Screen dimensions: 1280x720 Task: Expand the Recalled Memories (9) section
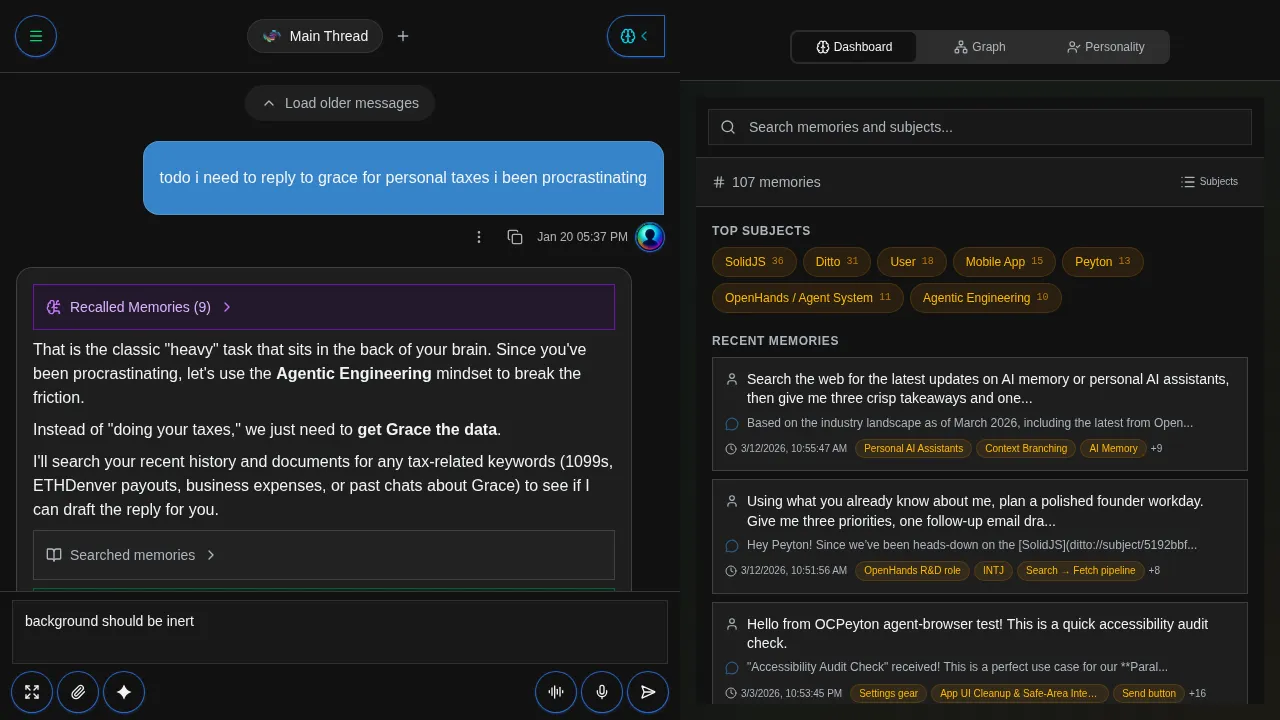click(227, 307)
